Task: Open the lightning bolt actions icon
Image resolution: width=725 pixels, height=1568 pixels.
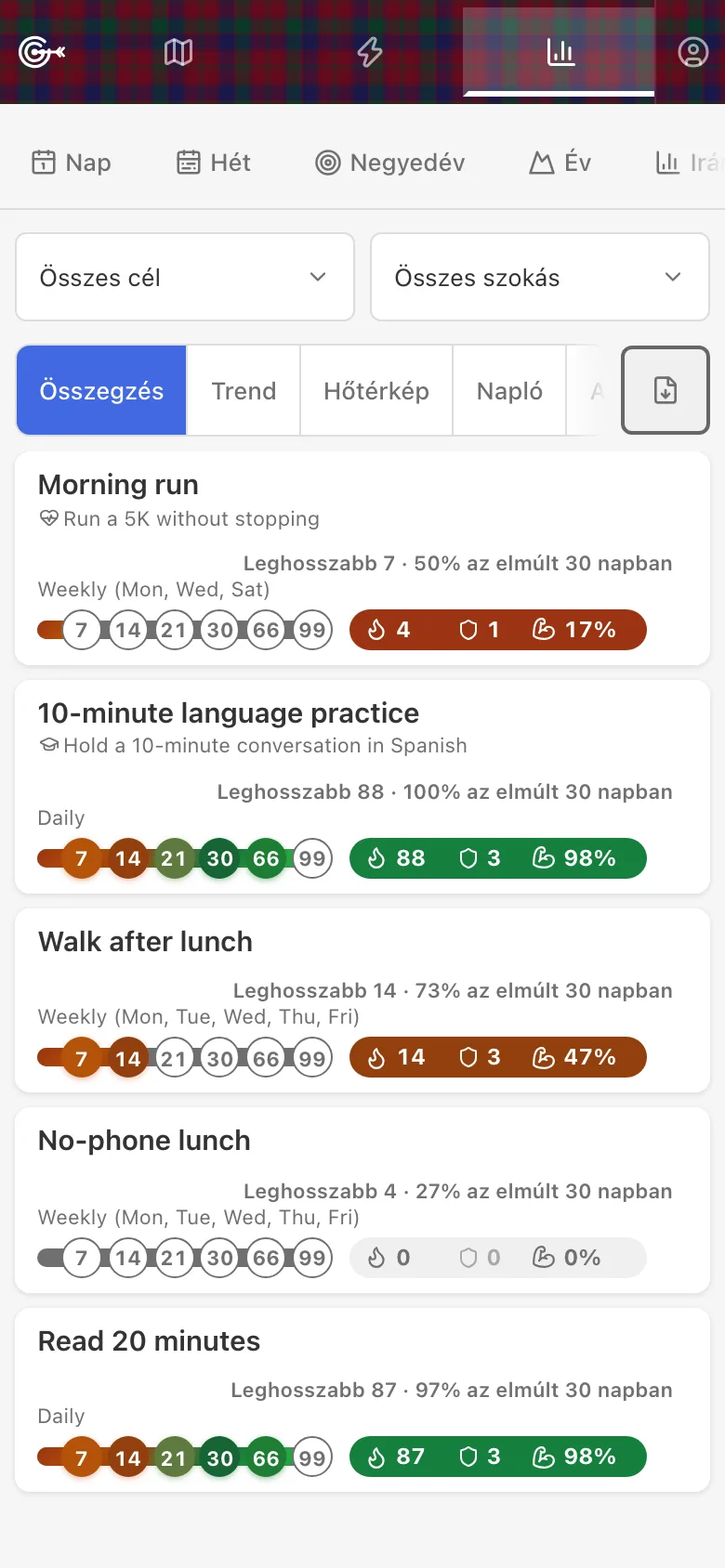Action: (370, 52)
